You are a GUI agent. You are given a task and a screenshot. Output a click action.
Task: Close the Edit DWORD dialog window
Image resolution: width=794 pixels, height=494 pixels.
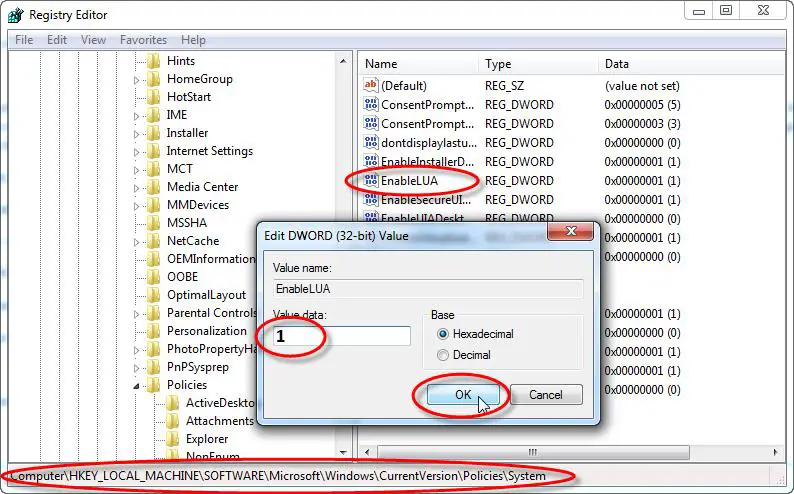click(x=571, y=231)
